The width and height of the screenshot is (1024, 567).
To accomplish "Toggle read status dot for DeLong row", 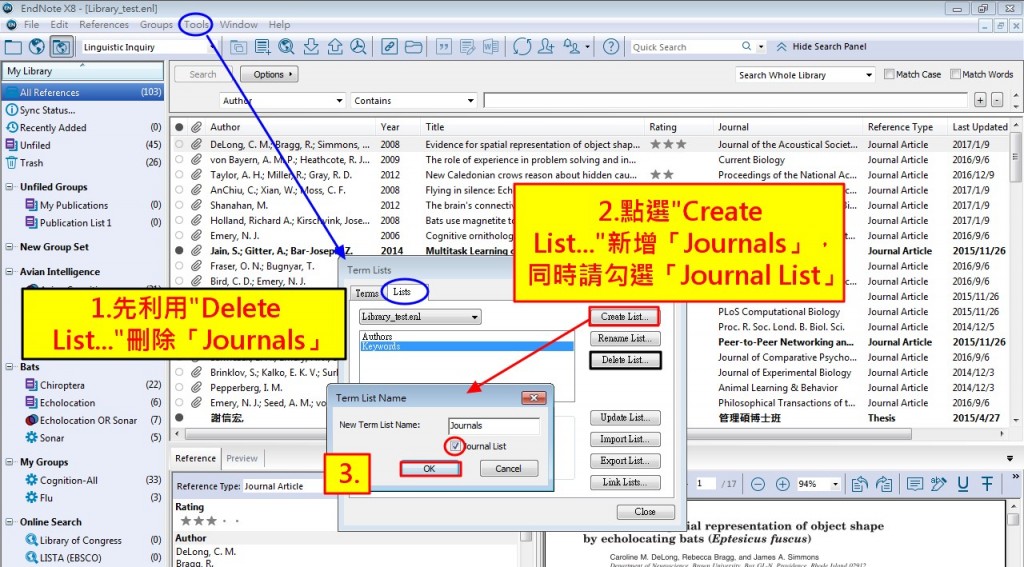I will (x=179, y=144).
